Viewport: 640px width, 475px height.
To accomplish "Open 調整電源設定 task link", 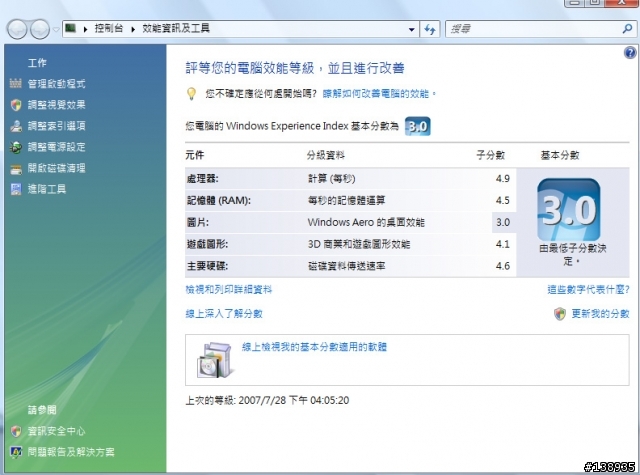I will pos(57,147).
